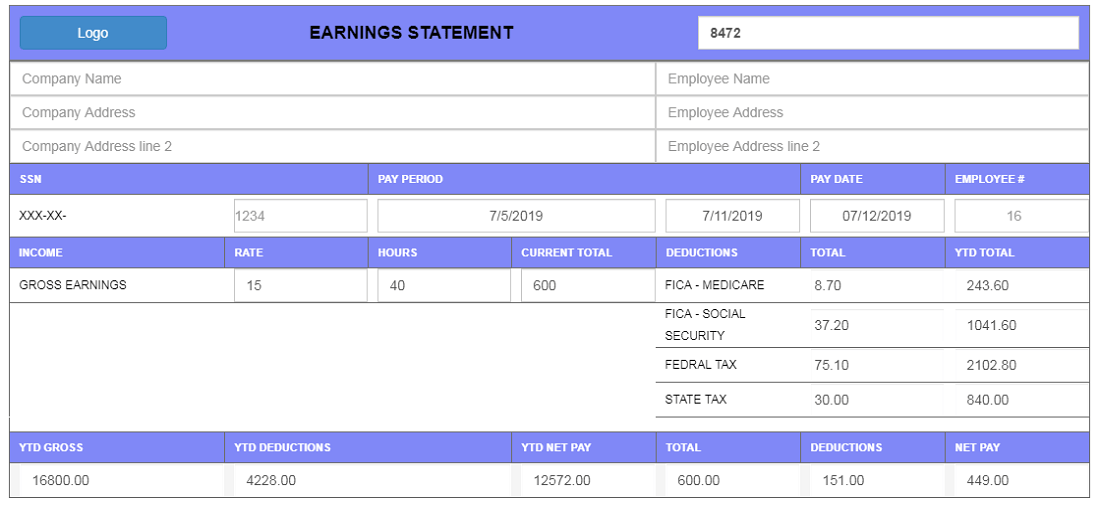Click the Company Name input field
Screen dimensions: 1100x508
[332, 79]
